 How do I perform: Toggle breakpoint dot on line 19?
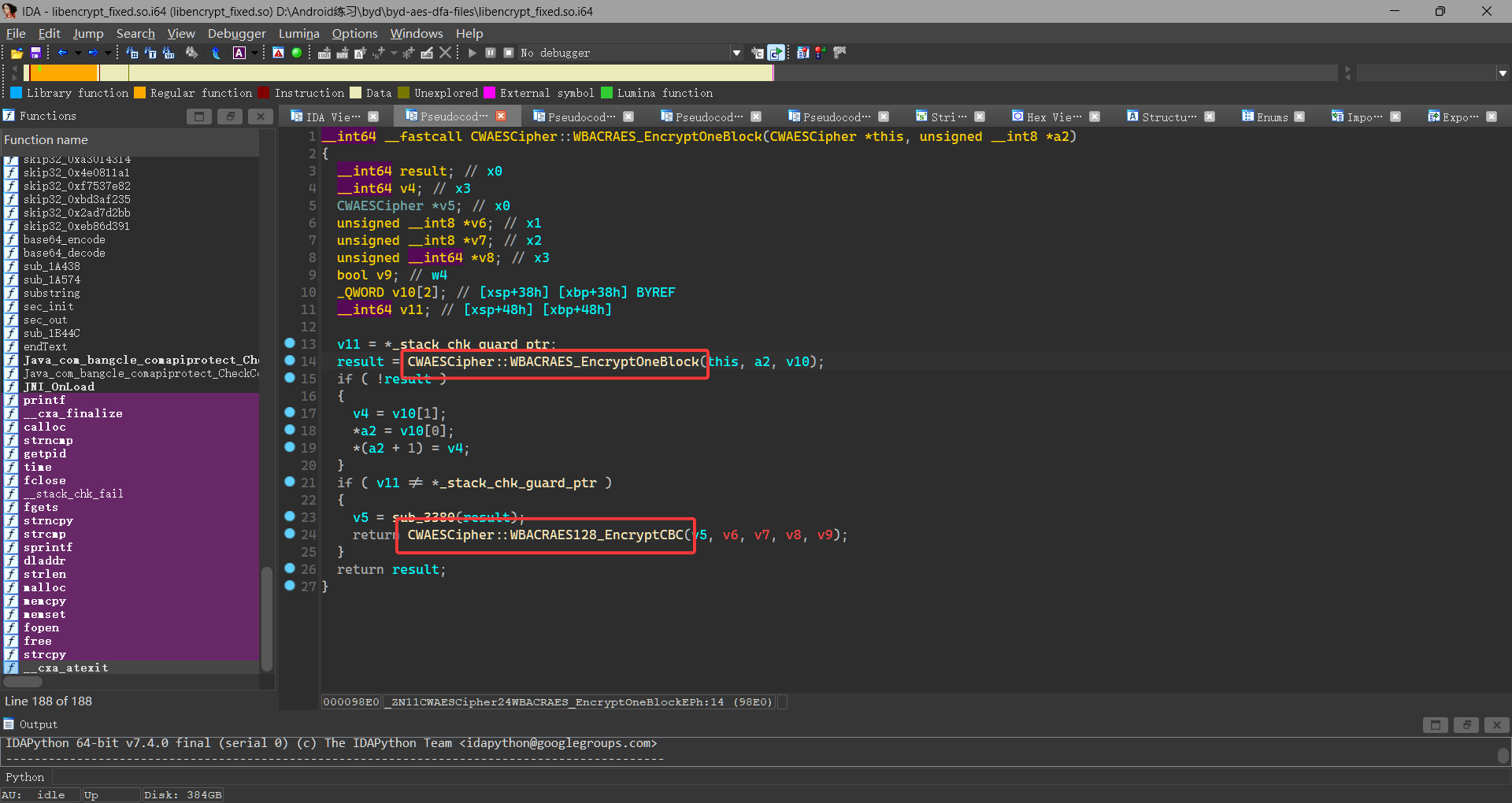pos(290,447)
